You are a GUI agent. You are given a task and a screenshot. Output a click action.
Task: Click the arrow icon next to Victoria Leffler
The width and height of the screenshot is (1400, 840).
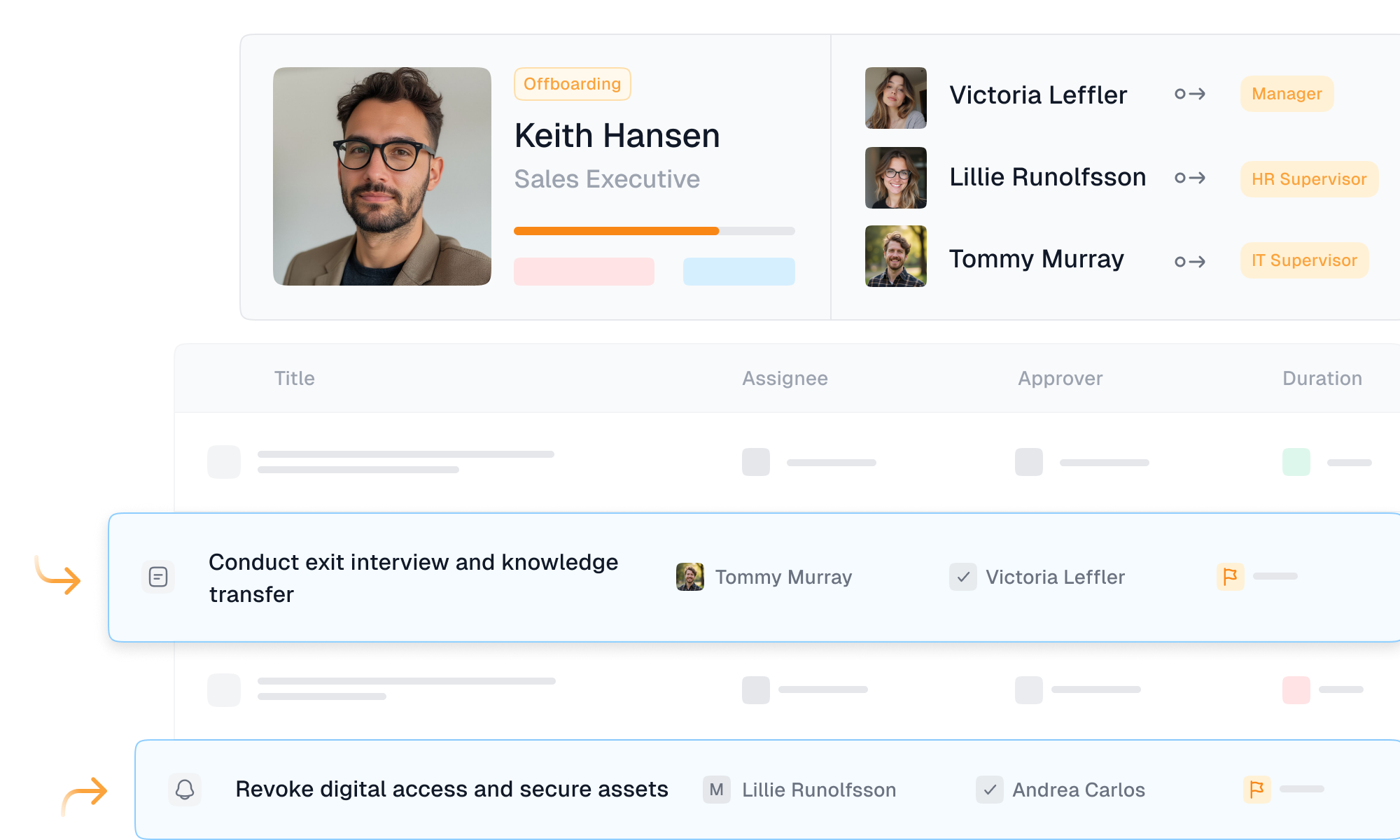pyautogui.click(x=1190, y=94)
